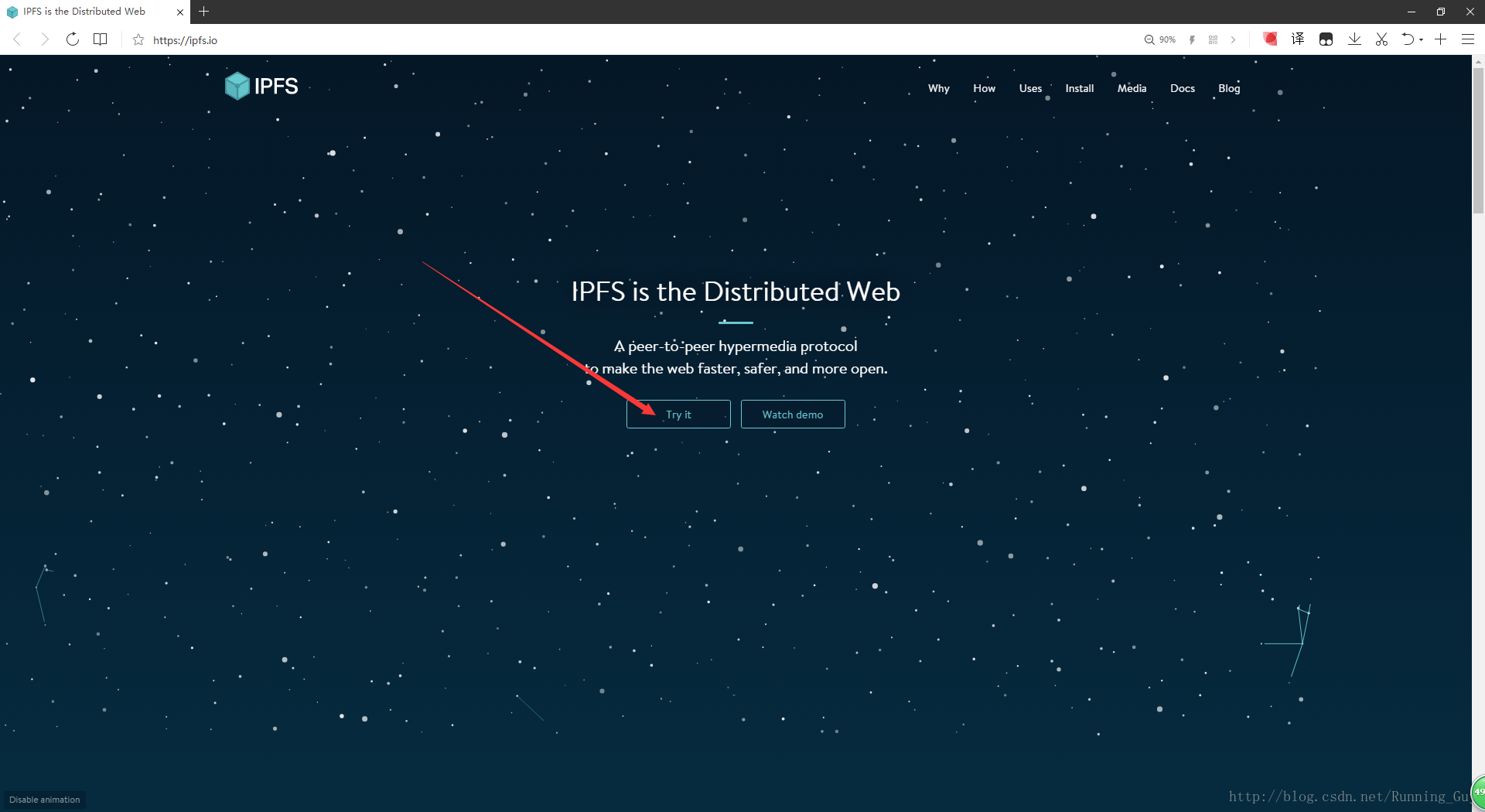Click the right chevron in the address bar
The height and width of the screenshot is (812, 1485).
click(1233, 39)
